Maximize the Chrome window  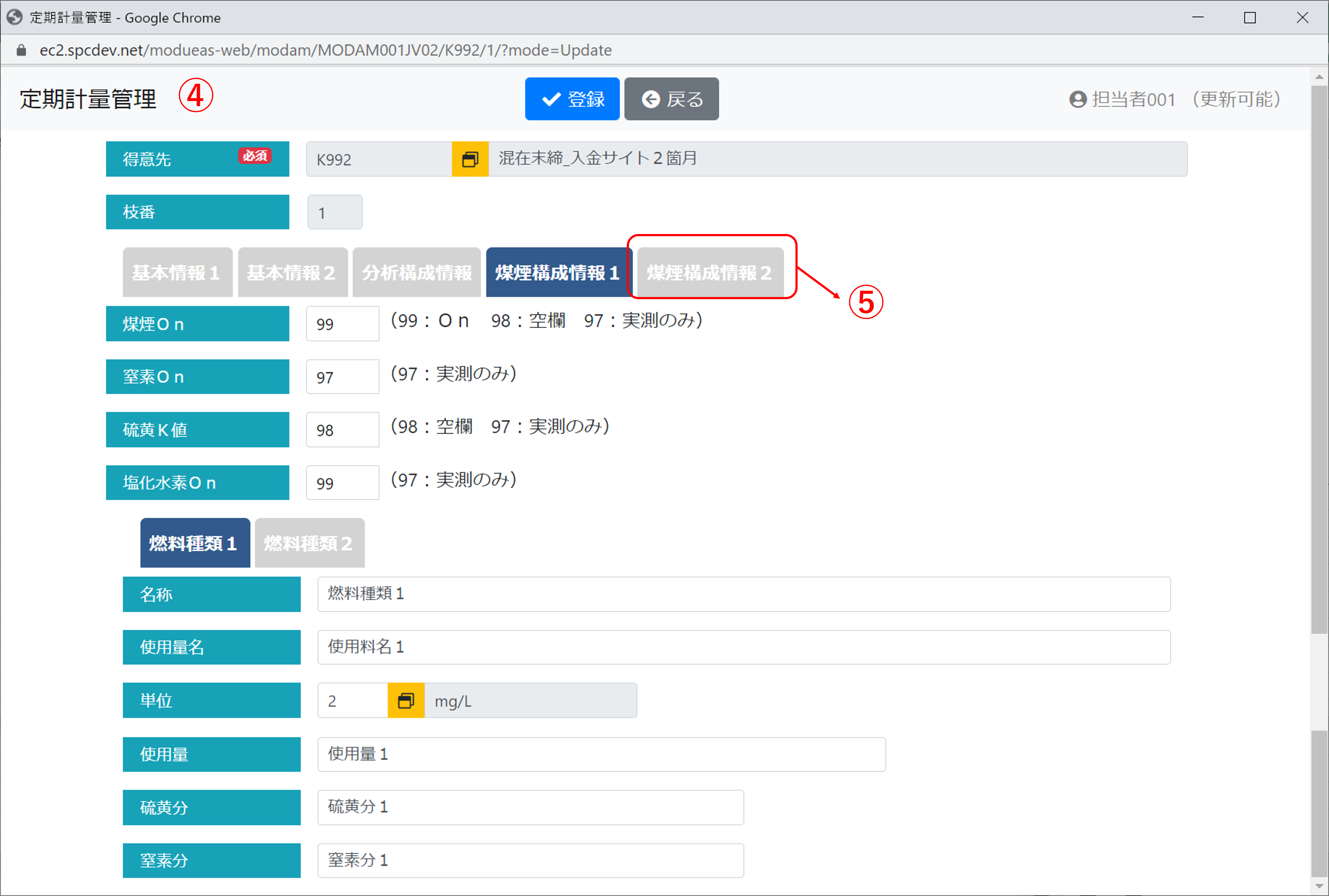click(x=1250, y=18)
